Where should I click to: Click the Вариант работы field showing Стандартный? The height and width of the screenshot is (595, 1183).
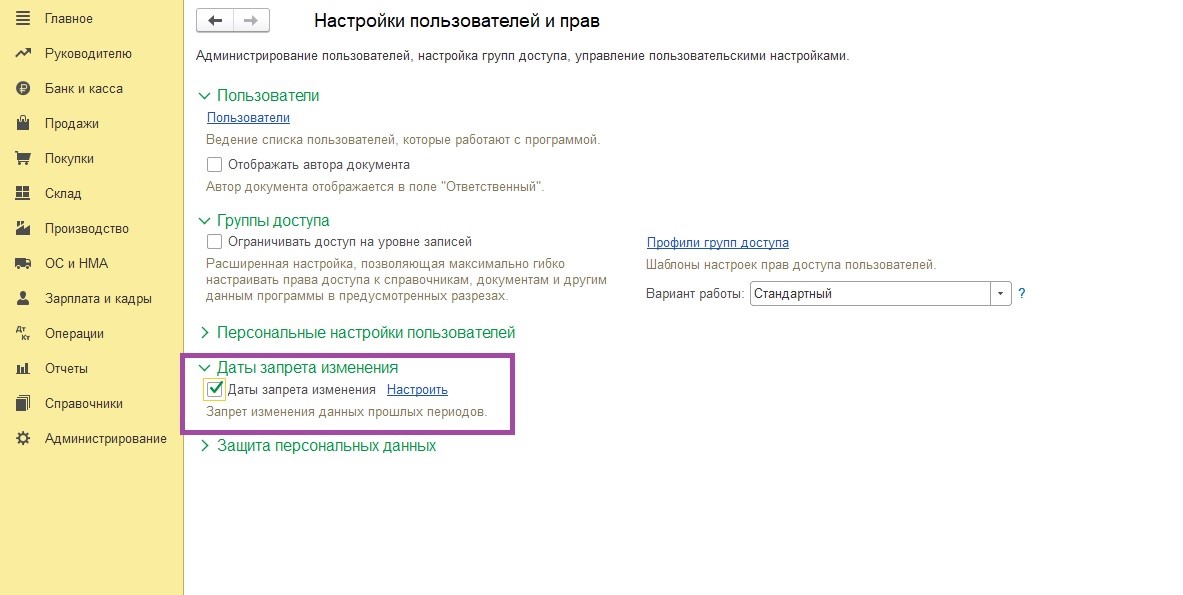coord(870,293)
